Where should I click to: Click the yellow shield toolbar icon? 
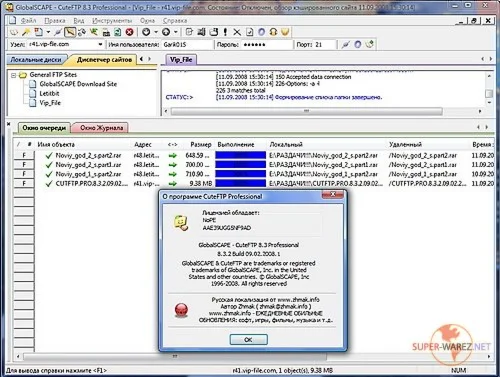[x=285, y=32]
